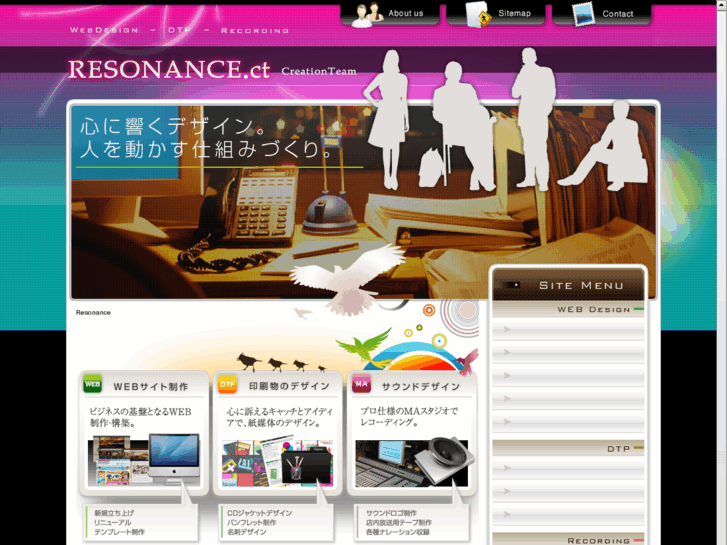Click the サウンドデザイン heading
The width and height of the screenshot is (727, 545).
coord(420,386)
